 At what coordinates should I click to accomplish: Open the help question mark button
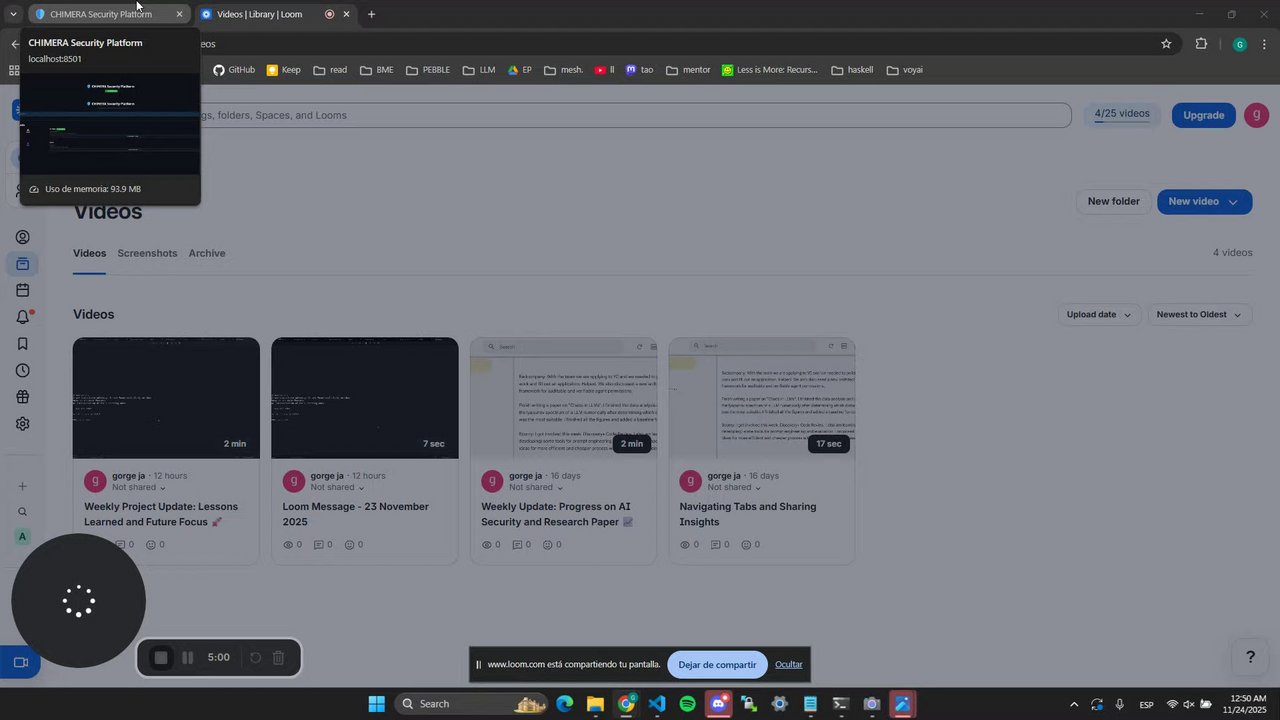(1250, 657)
